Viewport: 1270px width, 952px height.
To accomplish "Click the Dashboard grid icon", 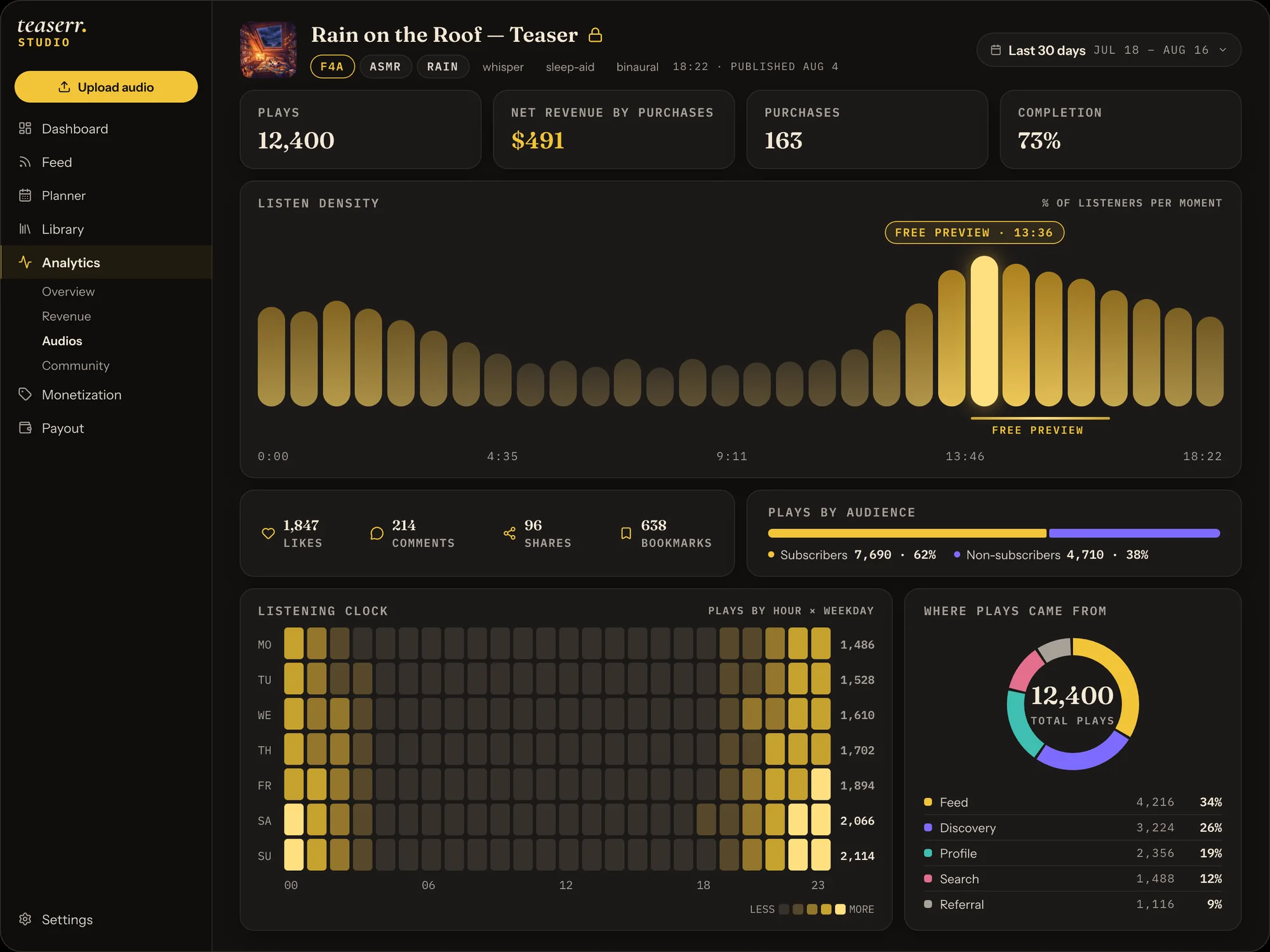I will [x=25, y=128].
